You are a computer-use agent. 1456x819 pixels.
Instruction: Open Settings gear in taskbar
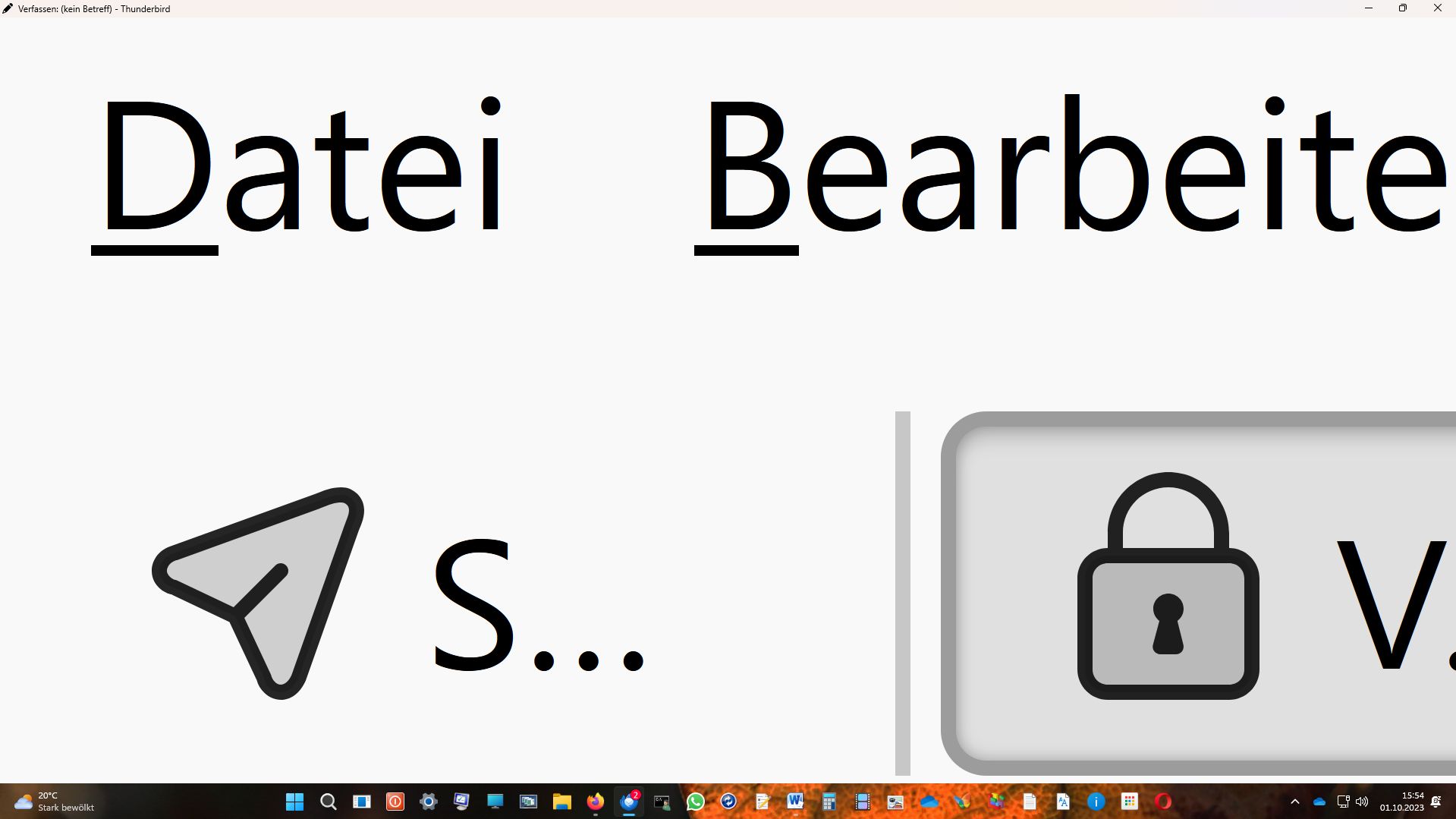tap(429, 802)
